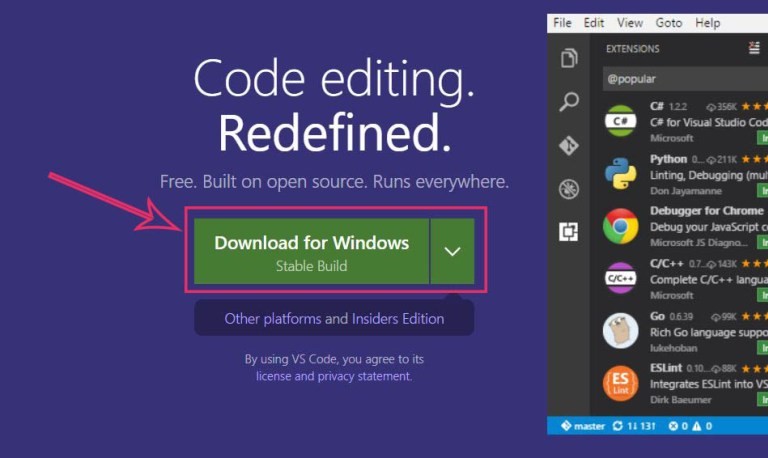Open the Goto menu
Image resolution: width=768 pixels, height=458 pixels.
pos(669,23)
